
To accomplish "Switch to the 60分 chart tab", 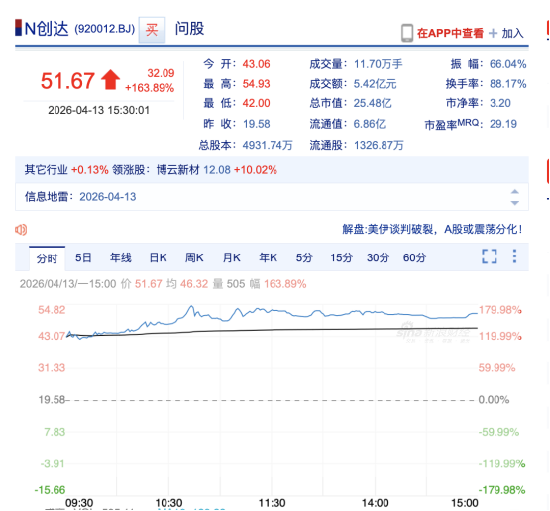I will [414, 258].
